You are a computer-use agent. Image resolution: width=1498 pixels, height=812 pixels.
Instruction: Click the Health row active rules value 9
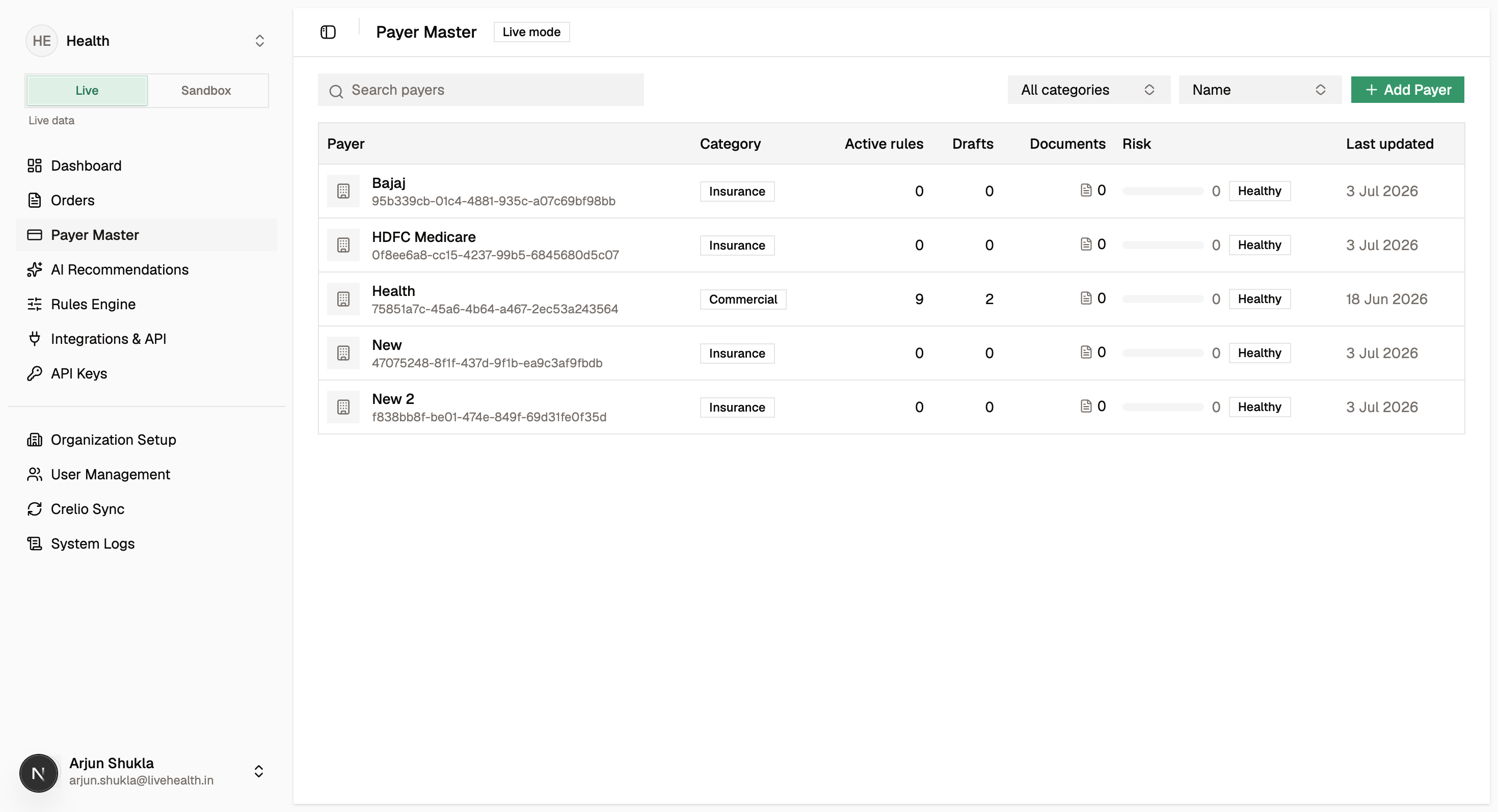tap(919, 299)
